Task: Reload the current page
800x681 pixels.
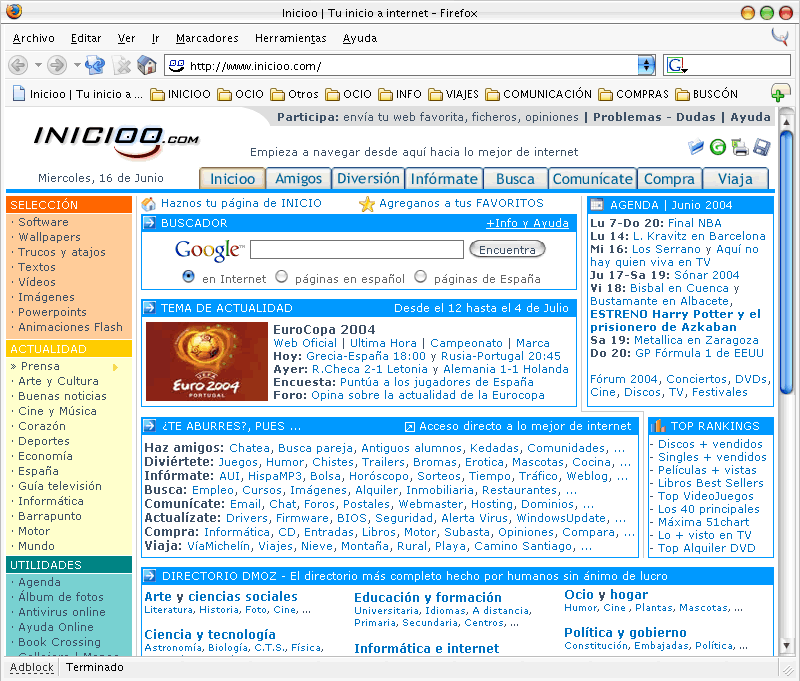Action: [x=95, y=65]
